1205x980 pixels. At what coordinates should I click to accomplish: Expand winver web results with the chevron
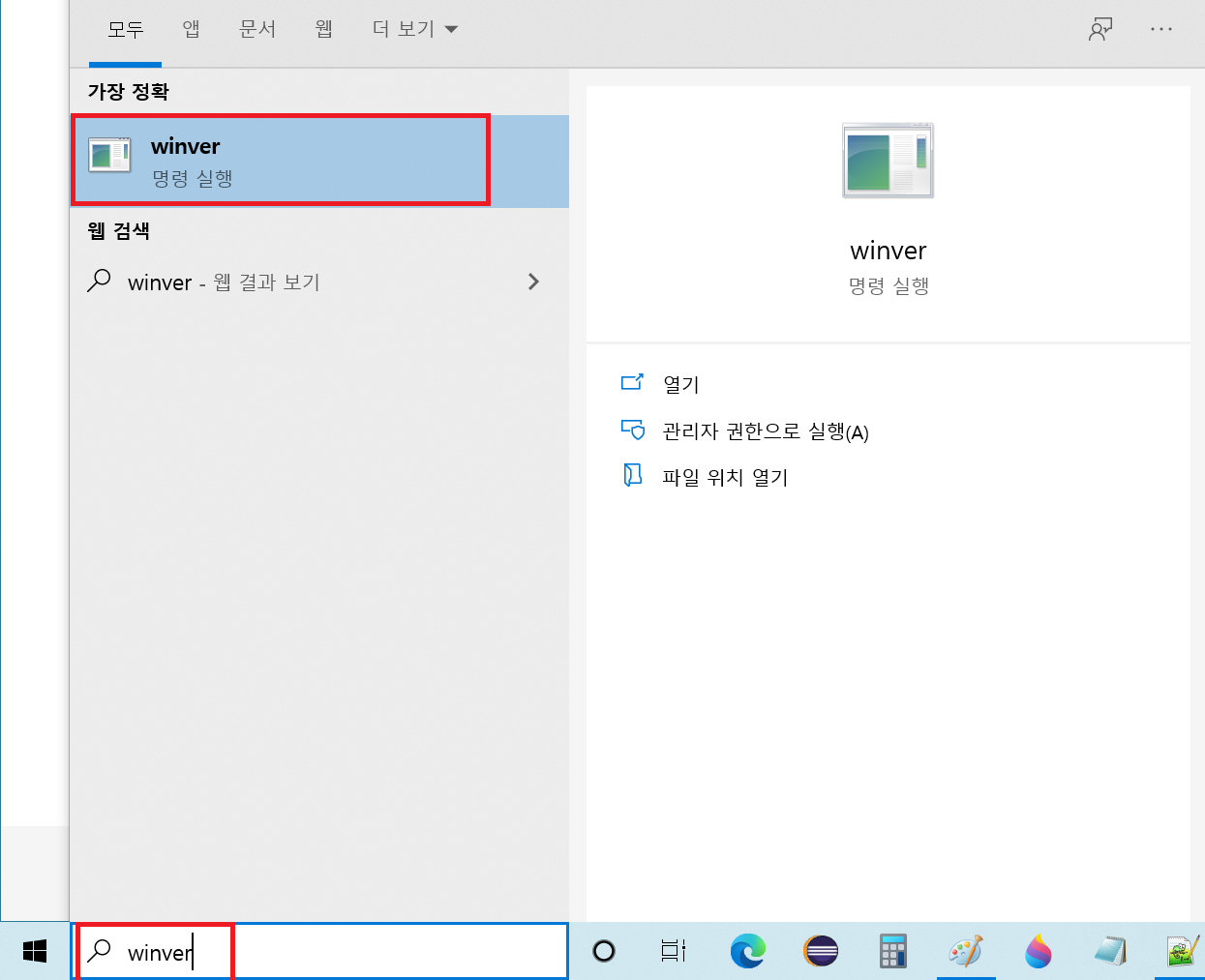click(533, 282)
